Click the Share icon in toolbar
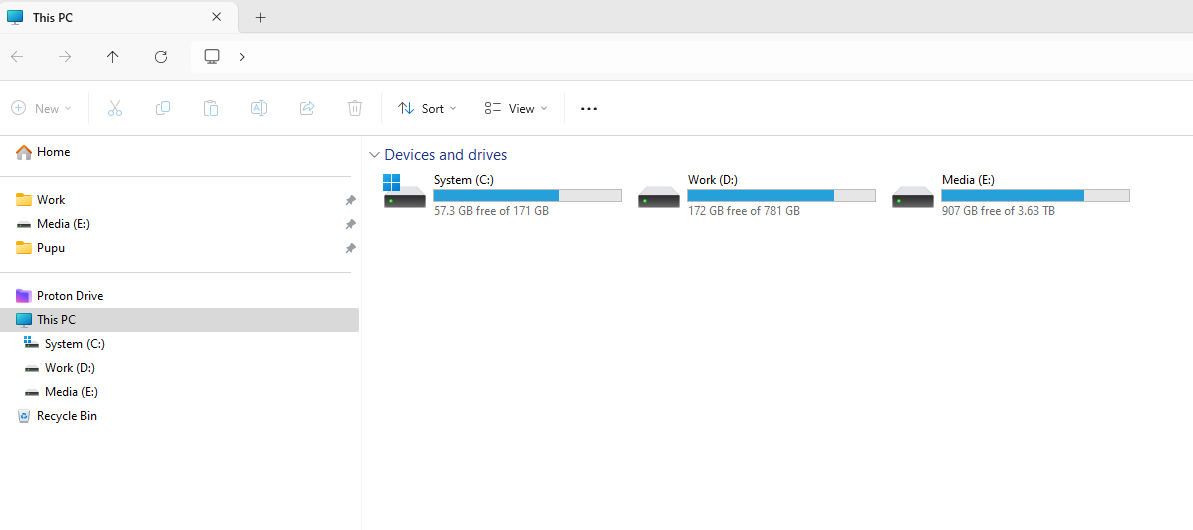This screenshot has width=1193, height=530. click(x=307, y=108)
